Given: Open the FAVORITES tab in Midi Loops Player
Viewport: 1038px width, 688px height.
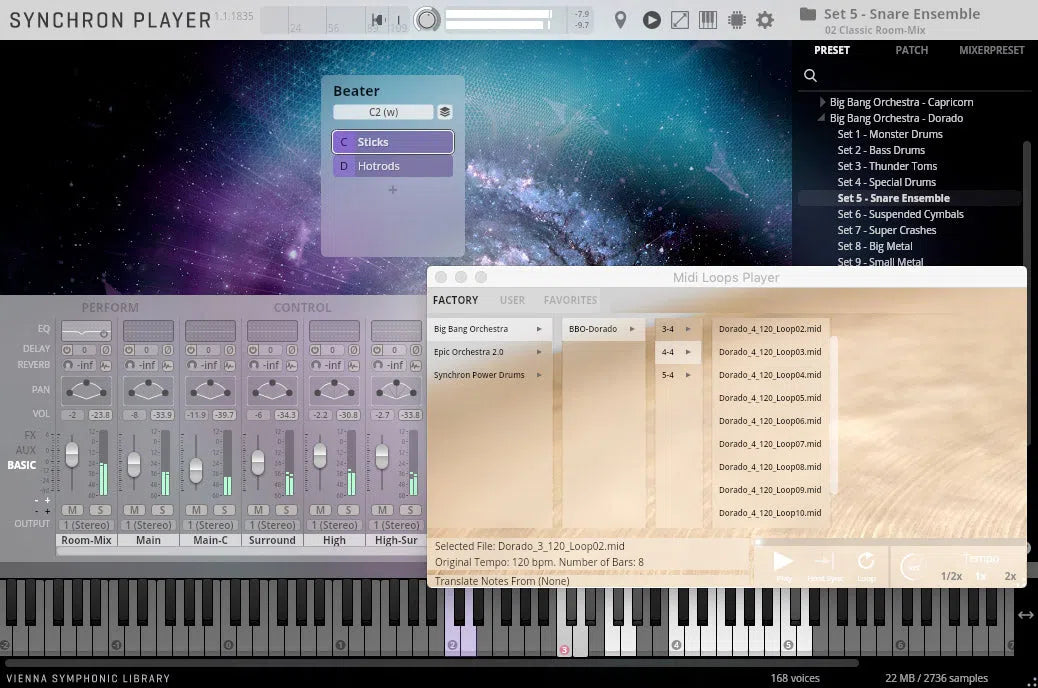Looking at the screenshot, I should tap(570, 300).
